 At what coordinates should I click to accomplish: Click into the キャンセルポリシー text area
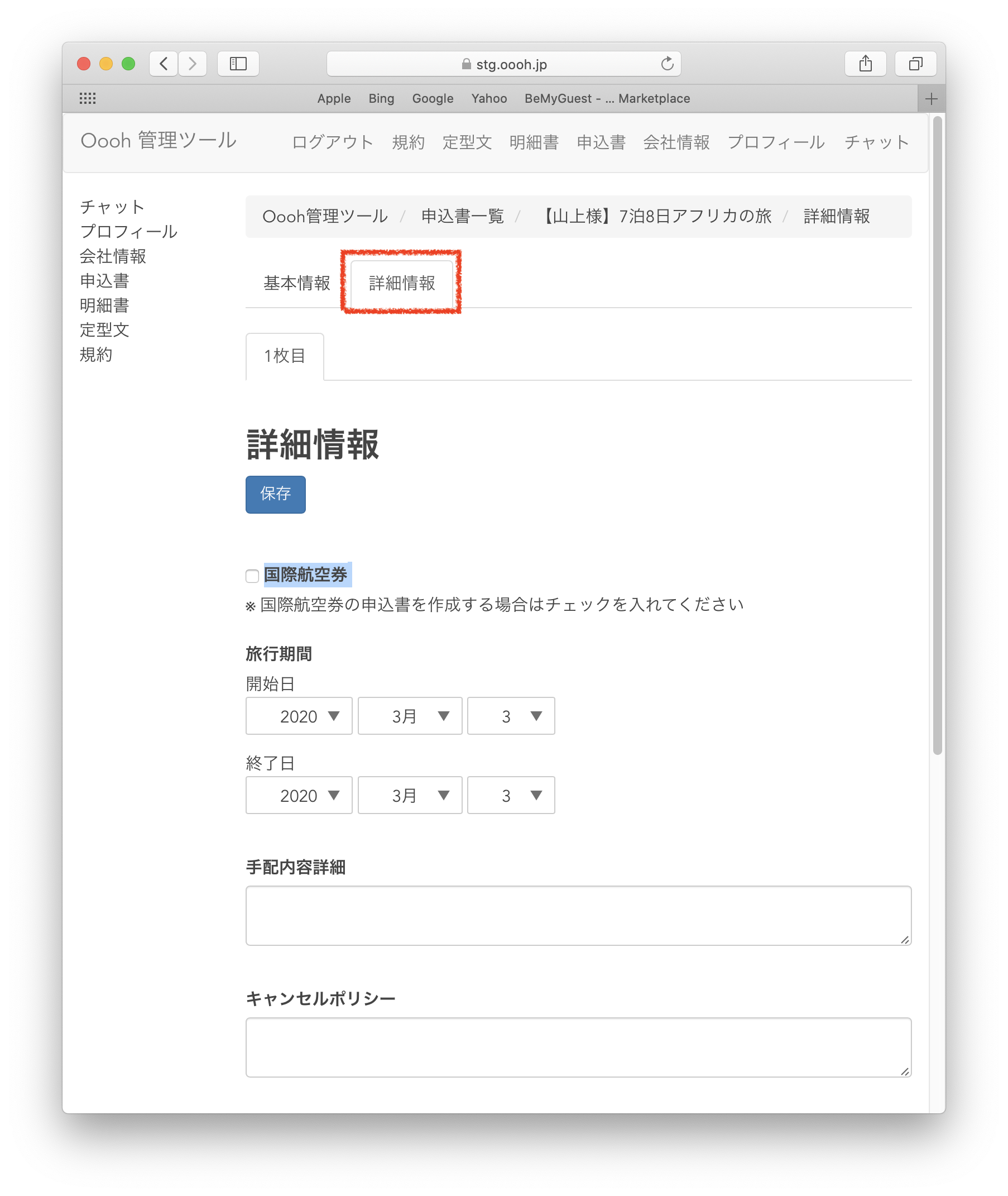(578, 1047)
